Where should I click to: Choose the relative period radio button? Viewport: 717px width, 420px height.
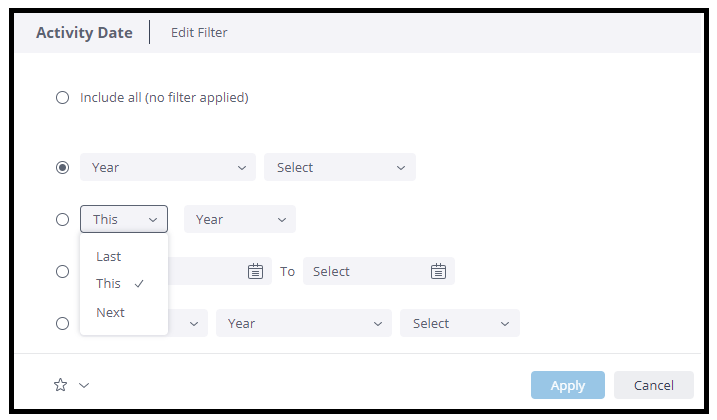coord(63,219)
